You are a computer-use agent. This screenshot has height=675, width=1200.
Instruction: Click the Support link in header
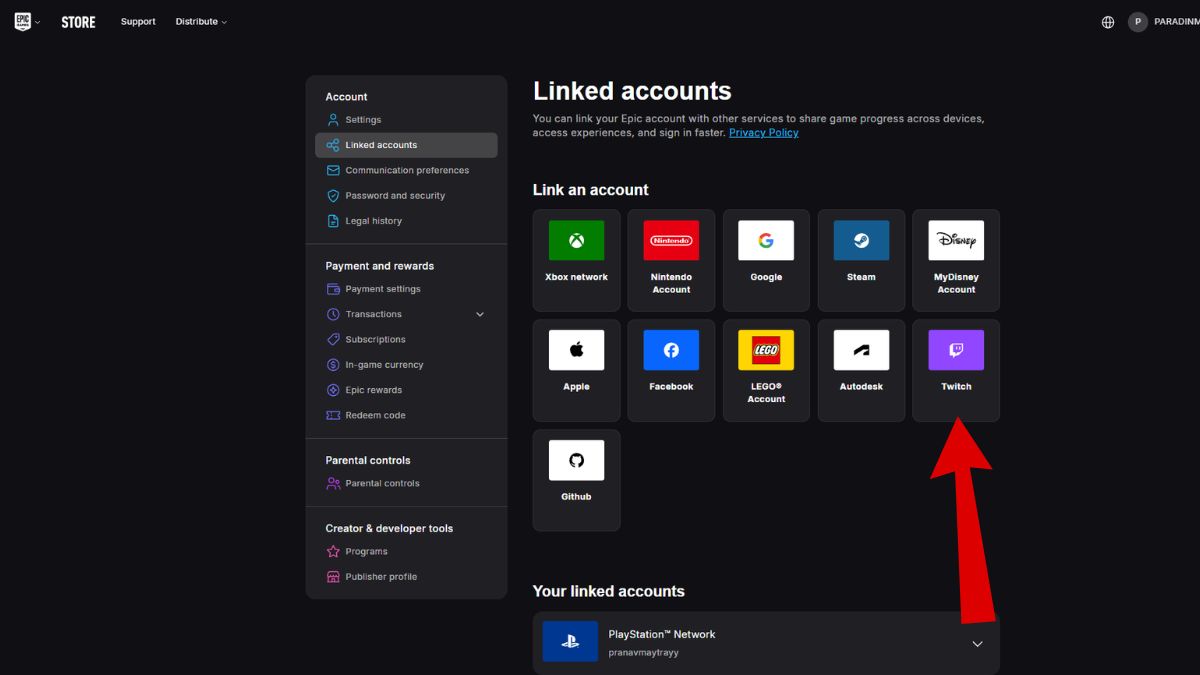click(138, 22)
